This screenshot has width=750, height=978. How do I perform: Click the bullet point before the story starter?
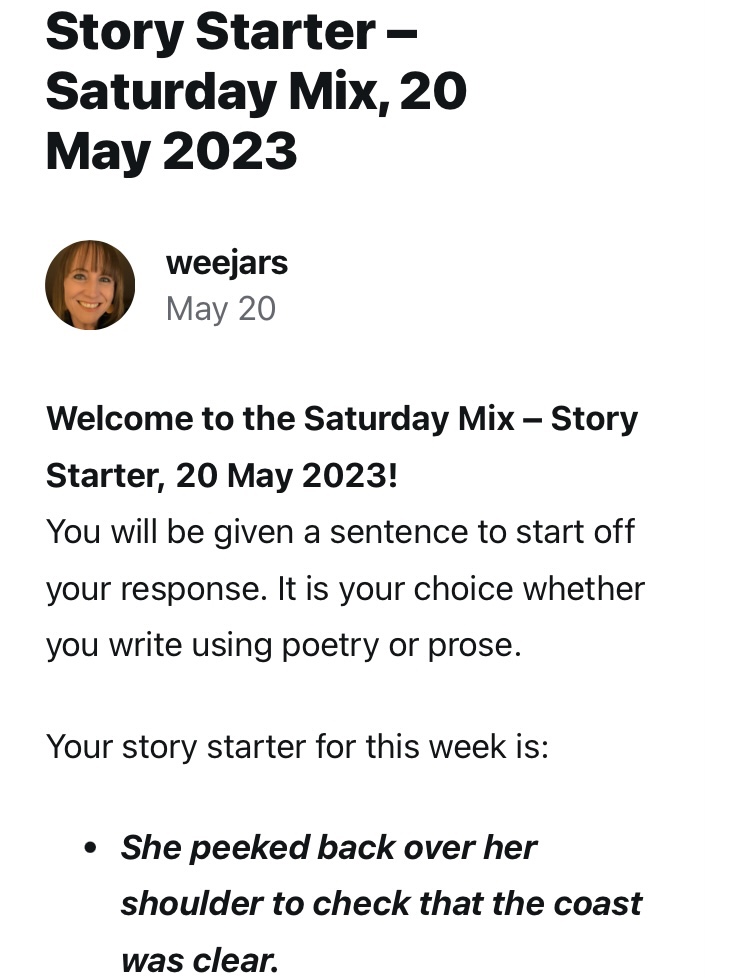[x=91, y=849]
